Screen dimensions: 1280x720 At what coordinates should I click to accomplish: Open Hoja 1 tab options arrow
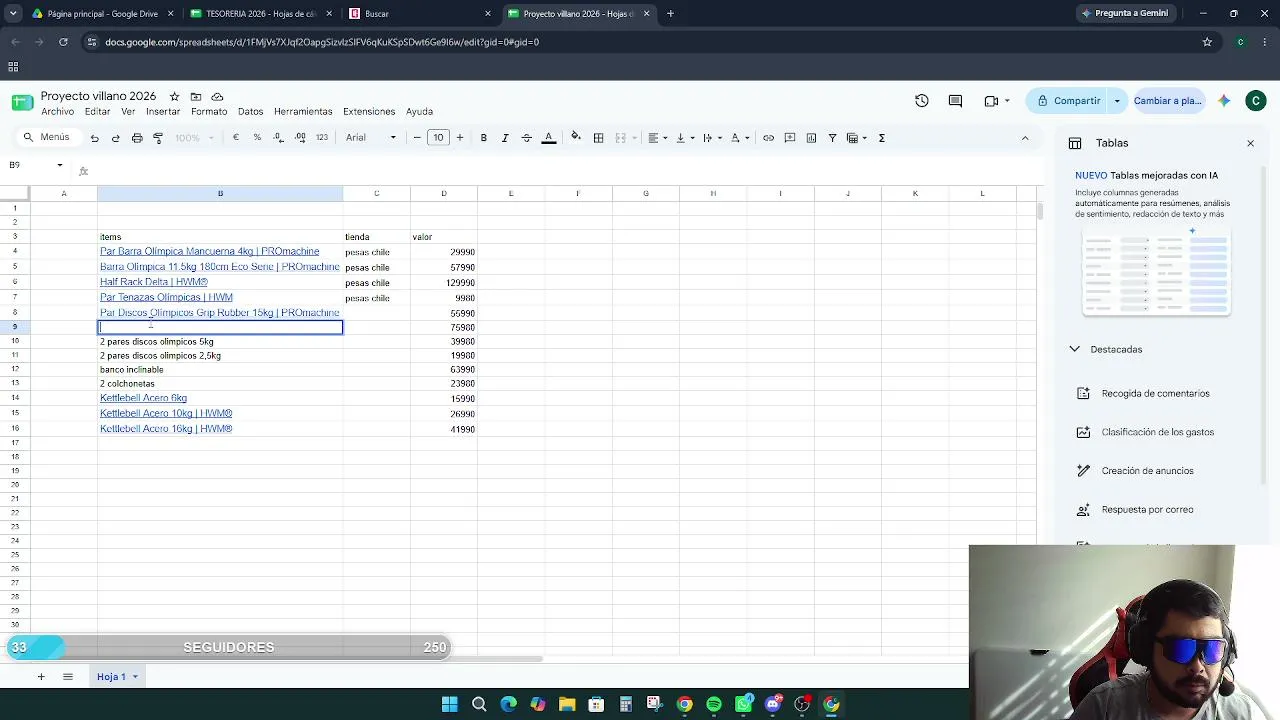click(x=134, y=677)
